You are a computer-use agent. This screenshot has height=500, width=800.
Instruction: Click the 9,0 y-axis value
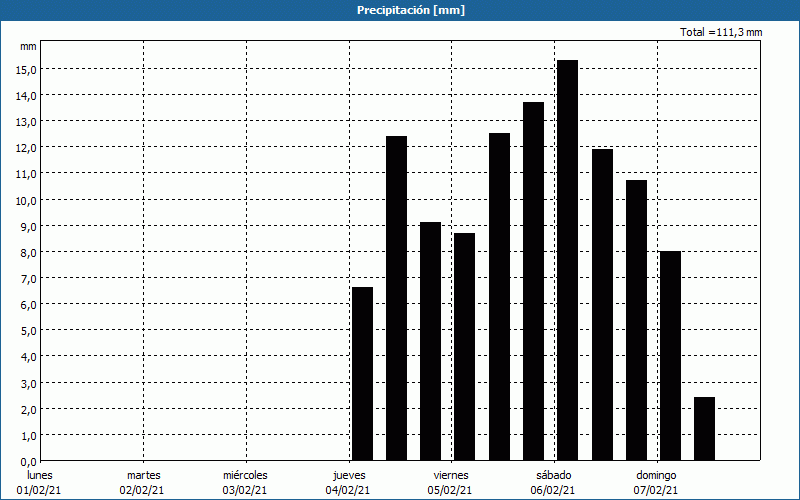click(x=28, y=226)
